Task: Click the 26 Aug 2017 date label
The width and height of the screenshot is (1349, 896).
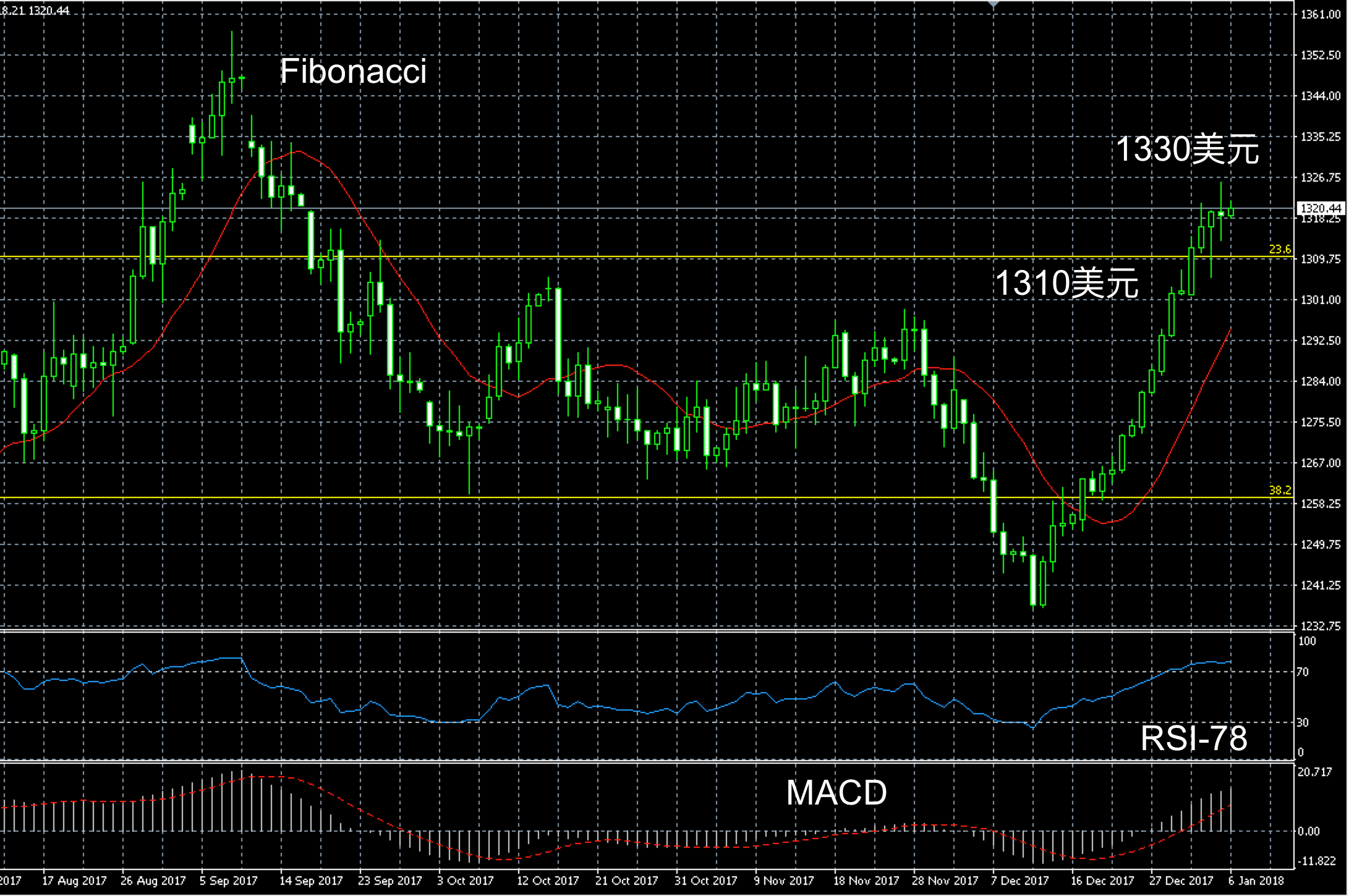Action: click(153, 881)
